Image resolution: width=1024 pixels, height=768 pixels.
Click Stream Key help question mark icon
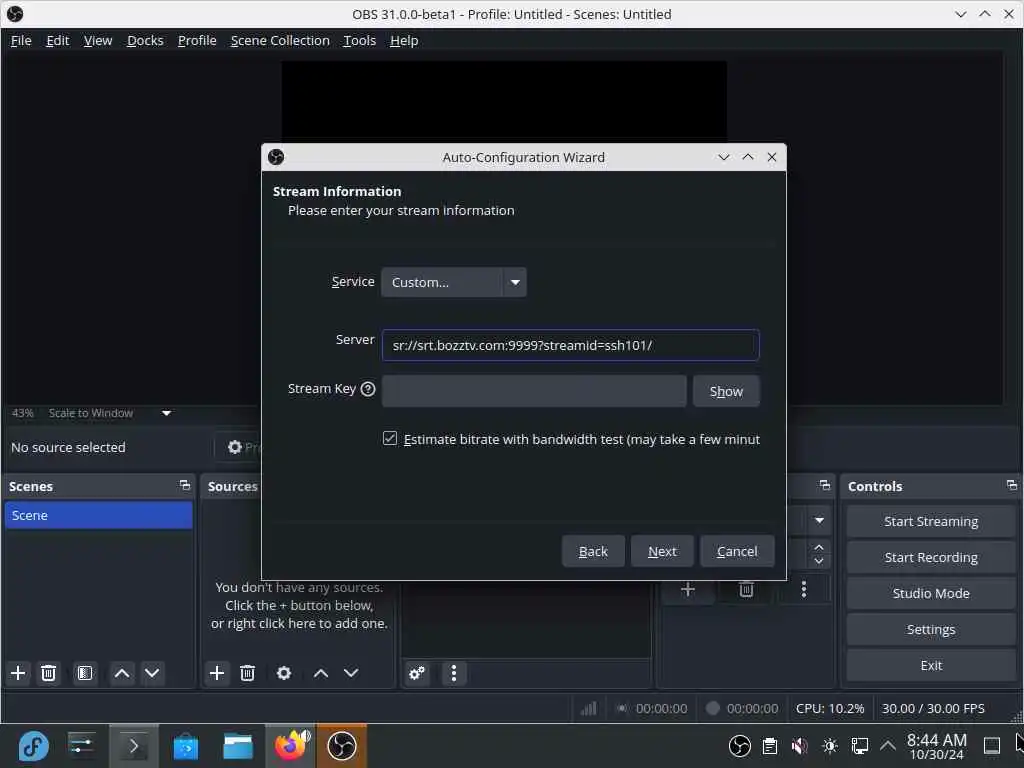[368, 389]
